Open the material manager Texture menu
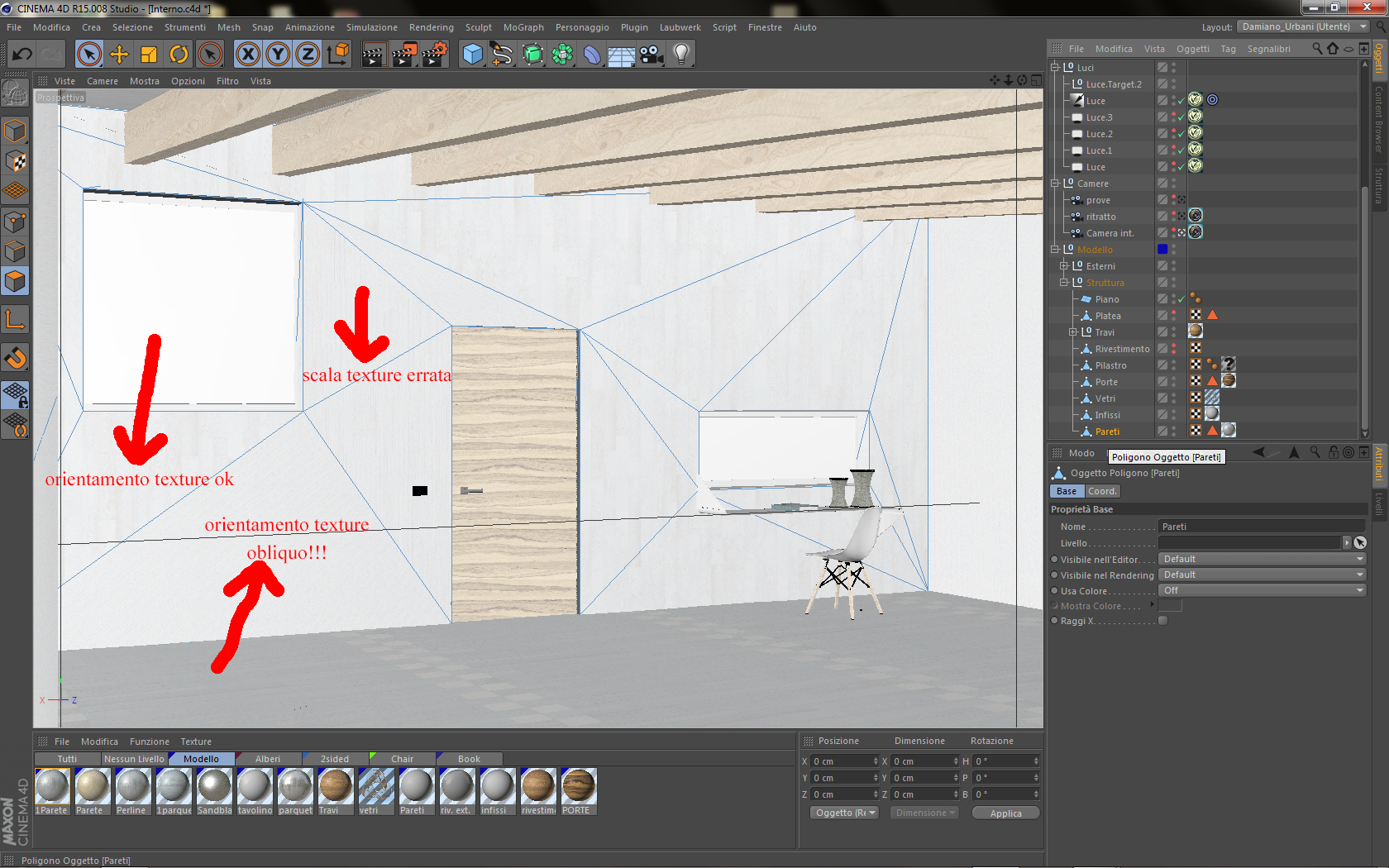 (x=196, y=742)
